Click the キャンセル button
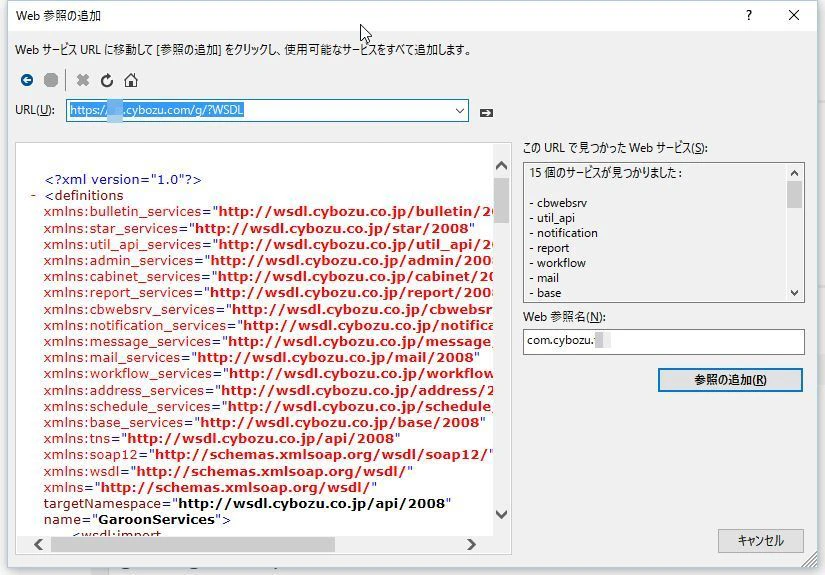 click(x=760, y=540)
